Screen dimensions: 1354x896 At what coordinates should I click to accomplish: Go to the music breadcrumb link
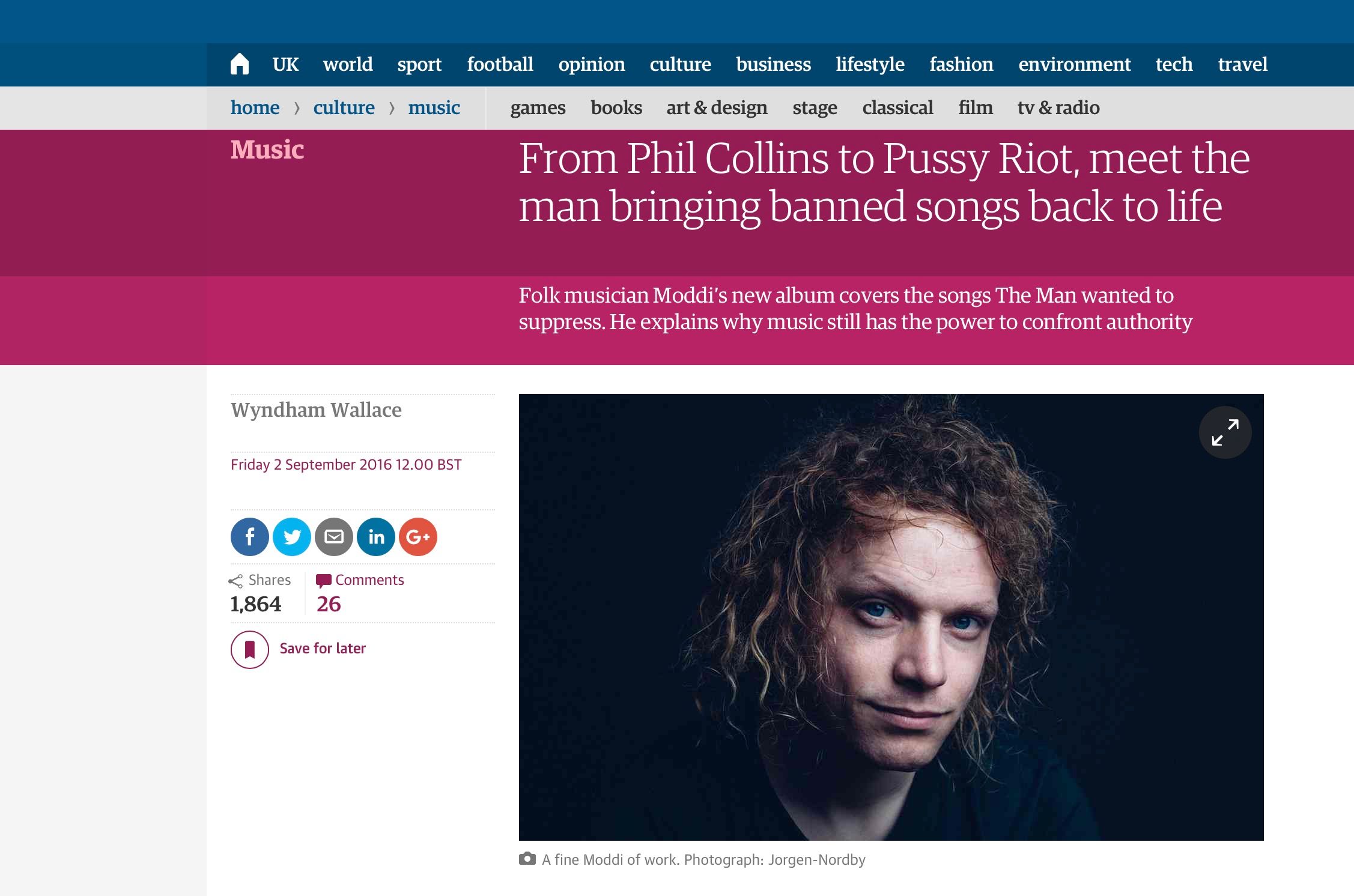tap(434, 107)
